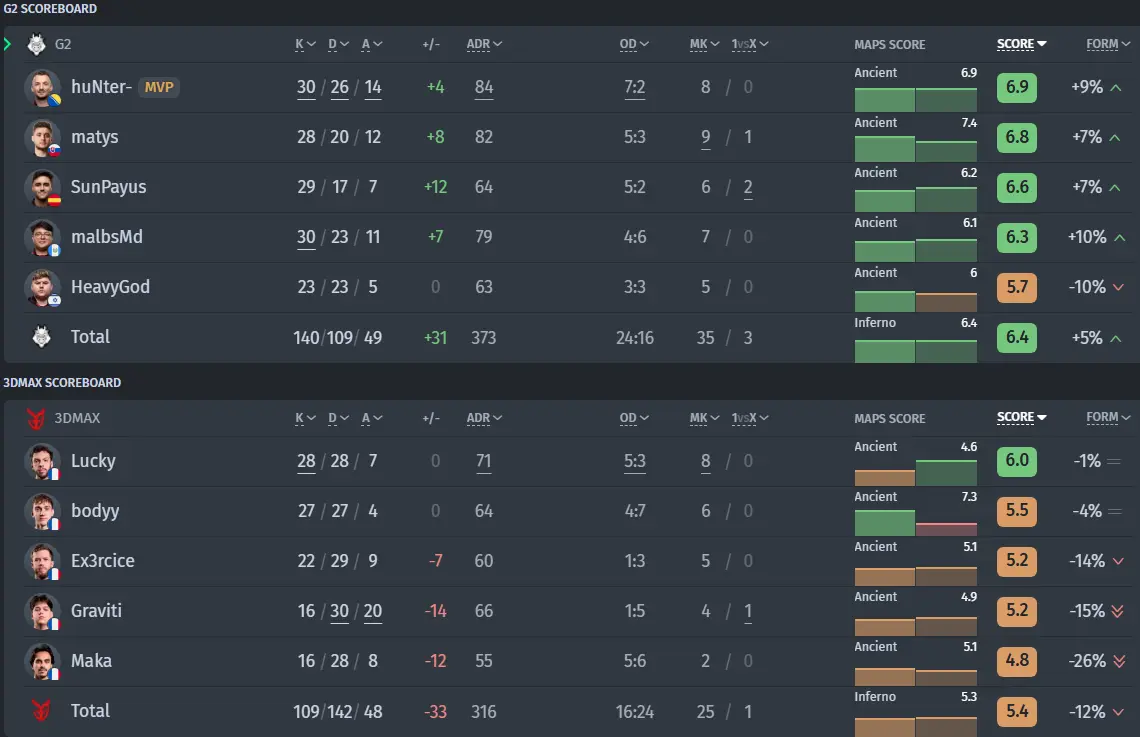Click malbsMd form up-arrow icon
Screen dimensions: 1140x737
point(1120,238)
